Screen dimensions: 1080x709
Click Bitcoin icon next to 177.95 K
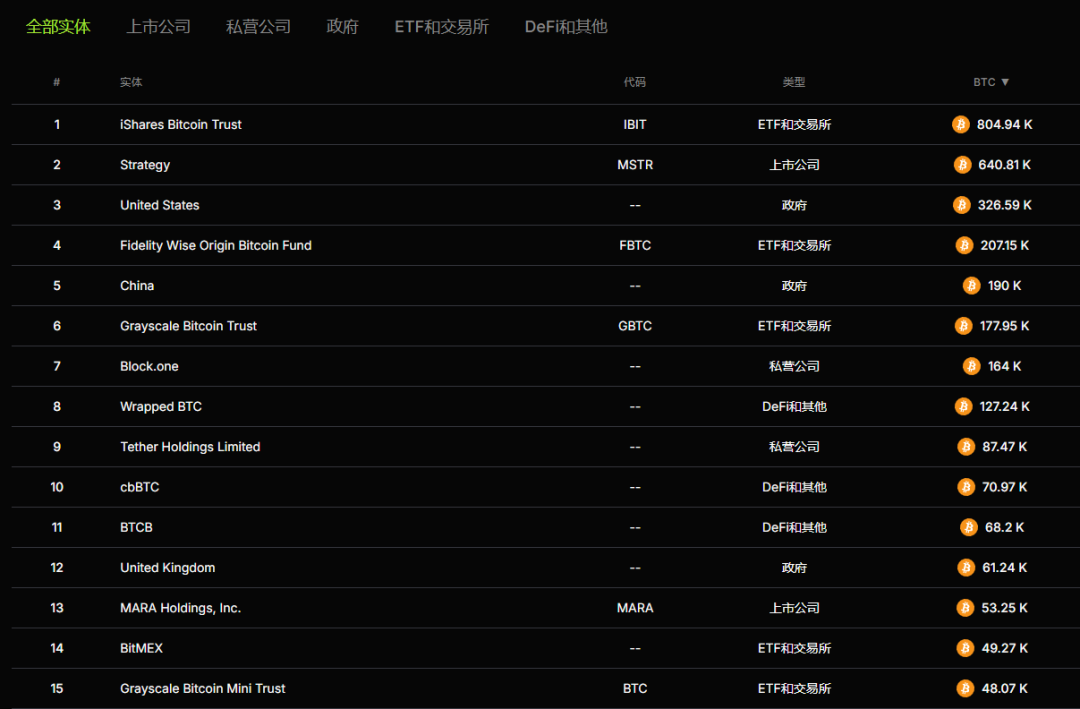964,326
